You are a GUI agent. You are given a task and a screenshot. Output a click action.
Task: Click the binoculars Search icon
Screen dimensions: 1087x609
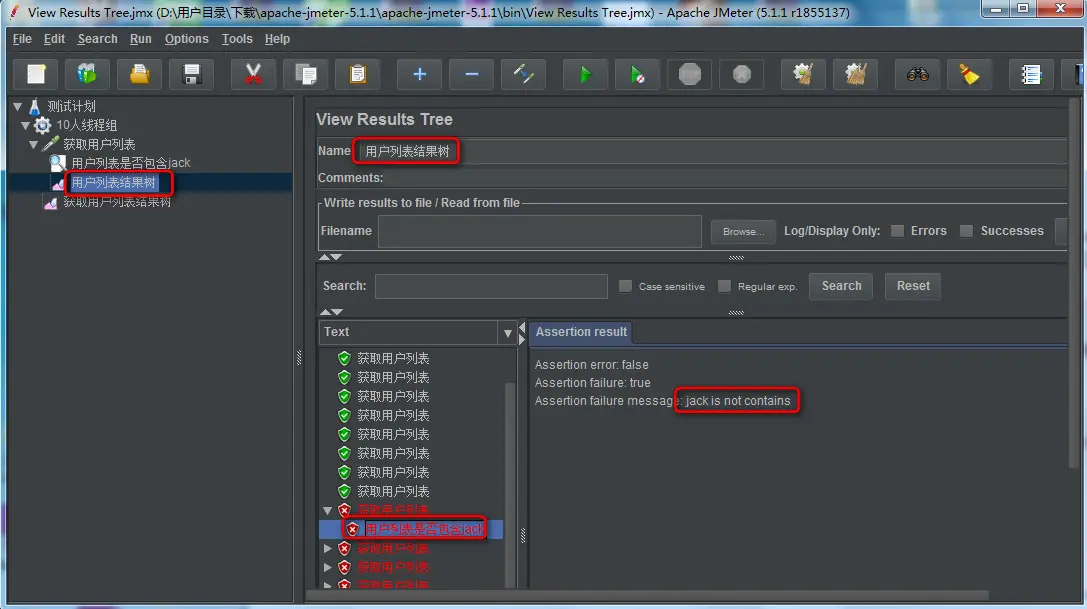917,74
